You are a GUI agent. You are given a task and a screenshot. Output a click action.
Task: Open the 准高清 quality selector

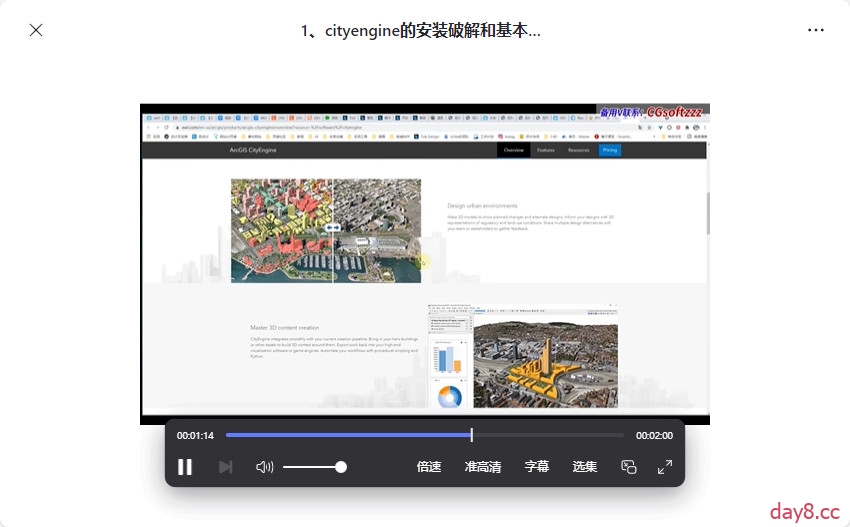click(483, 467)
